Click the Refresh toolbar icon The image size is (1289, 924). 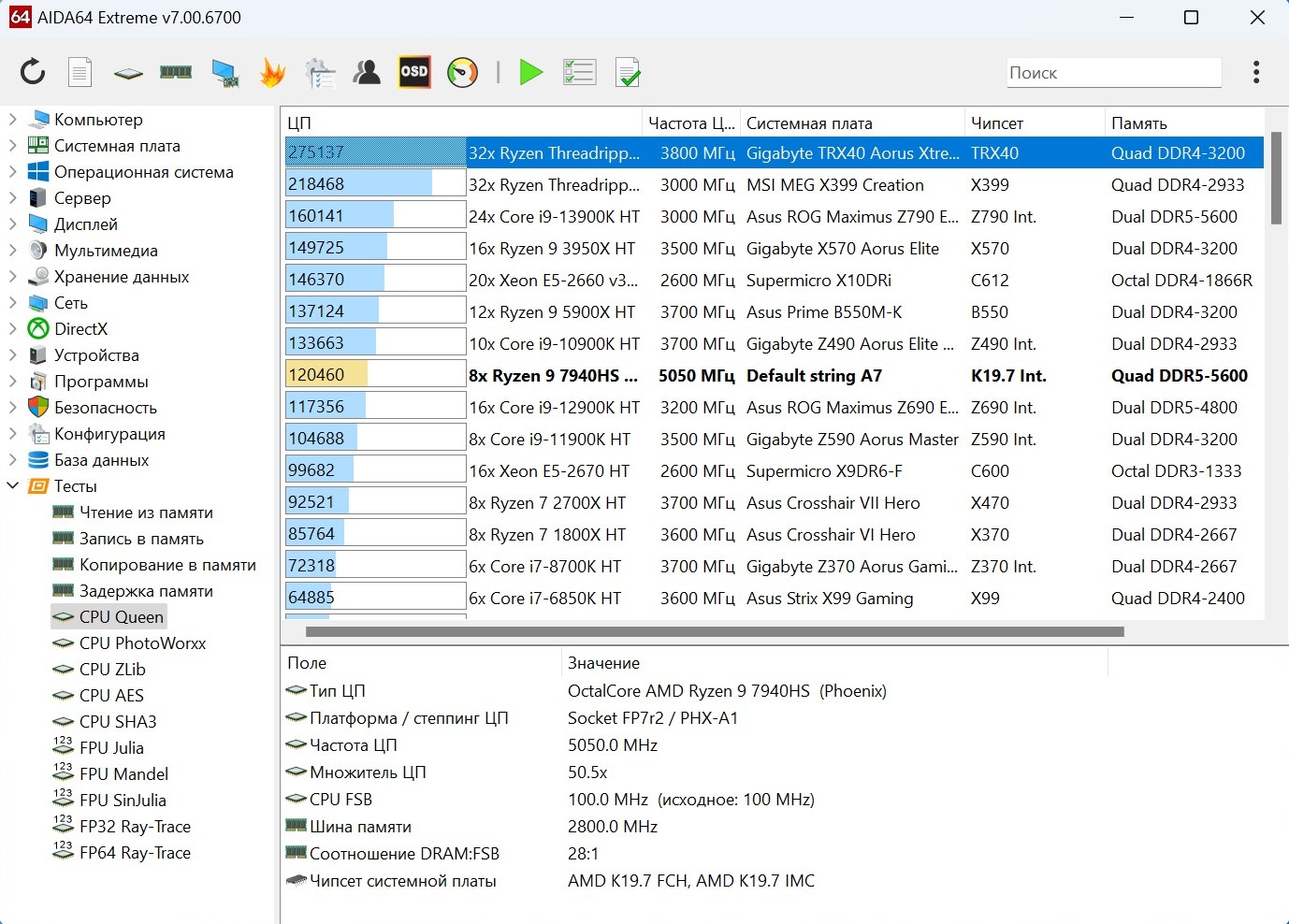[x=33, y=72]
